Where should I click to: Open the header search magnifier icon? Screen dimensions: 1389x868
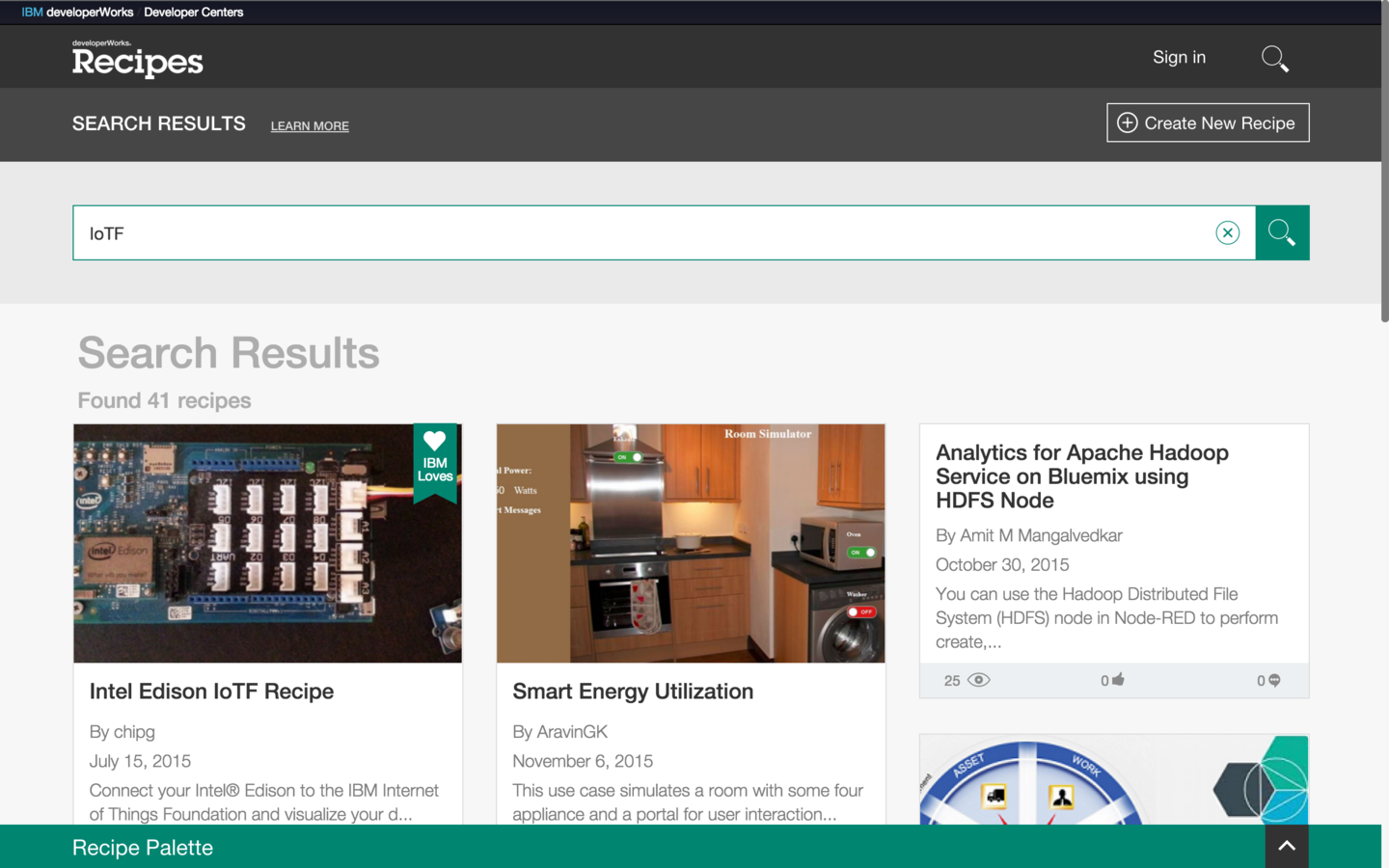coord(1275,58)
